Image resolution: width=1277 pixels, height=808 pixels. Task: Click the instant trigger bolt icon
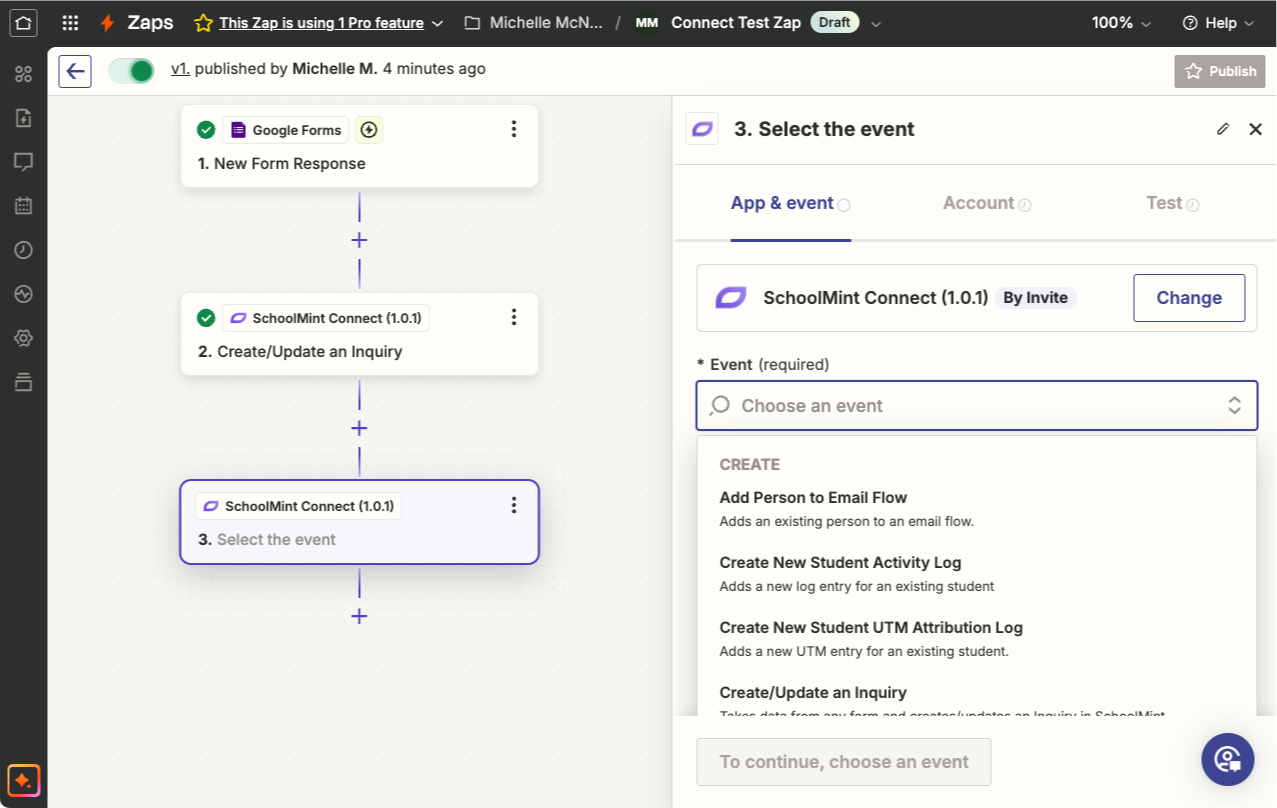[369, 129]
